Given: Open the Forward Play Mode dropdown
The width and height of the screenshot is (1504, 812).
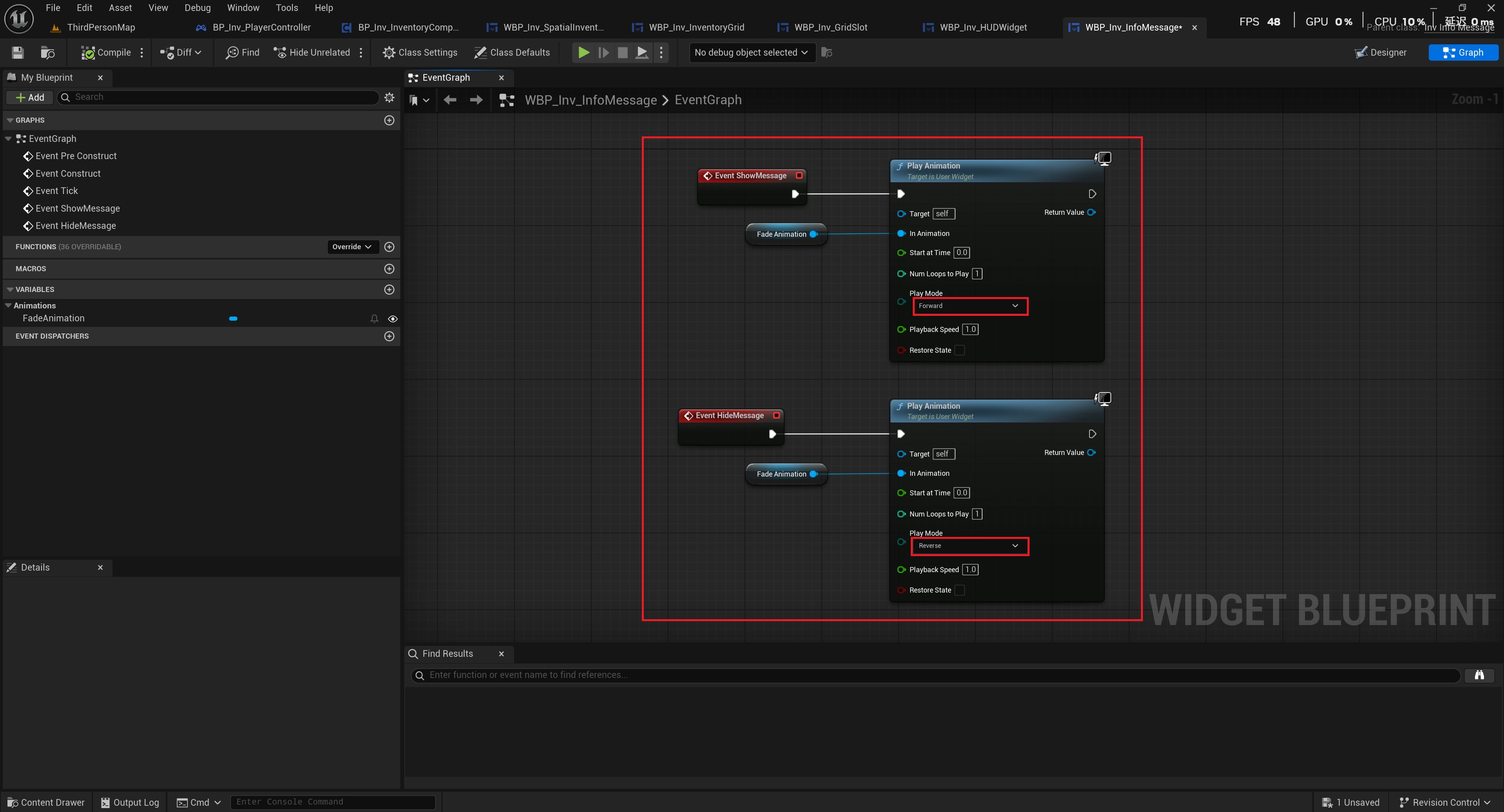Looking at the screenshot, I should [969, 306].
